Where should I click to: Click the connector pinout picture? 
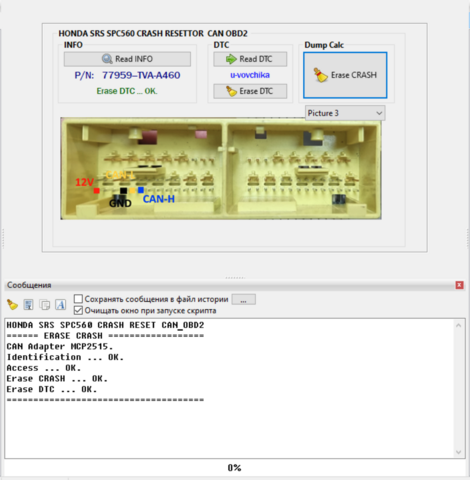221,168
